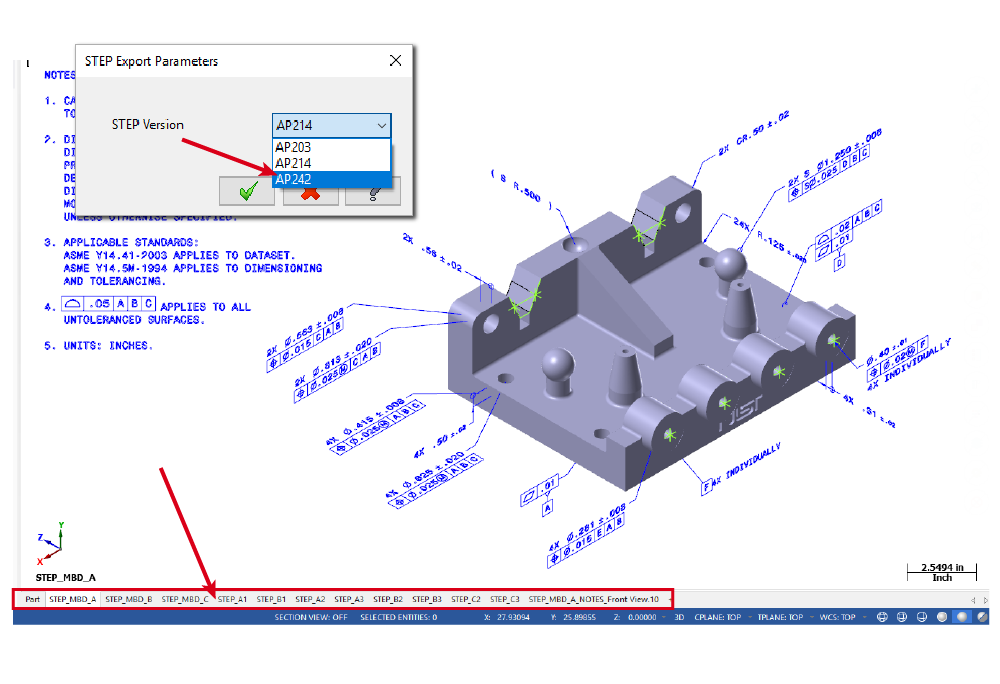
Task: Switch to STEP_MBD_A view tab
Action: 73,599
